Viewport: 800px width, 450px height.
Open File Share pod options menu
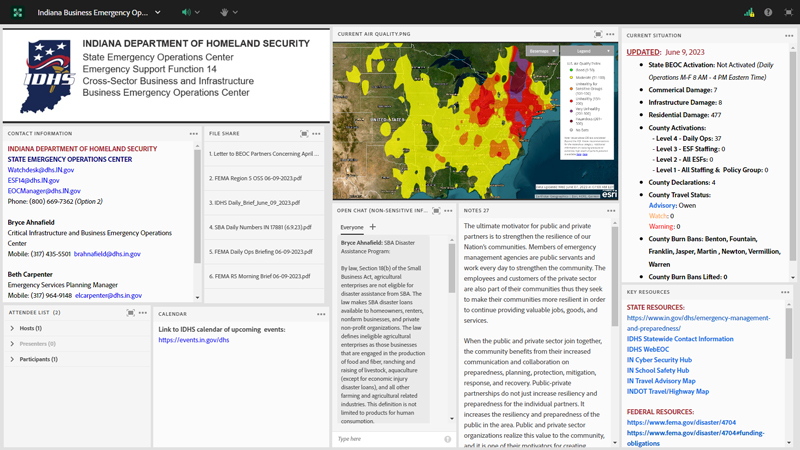317,133
